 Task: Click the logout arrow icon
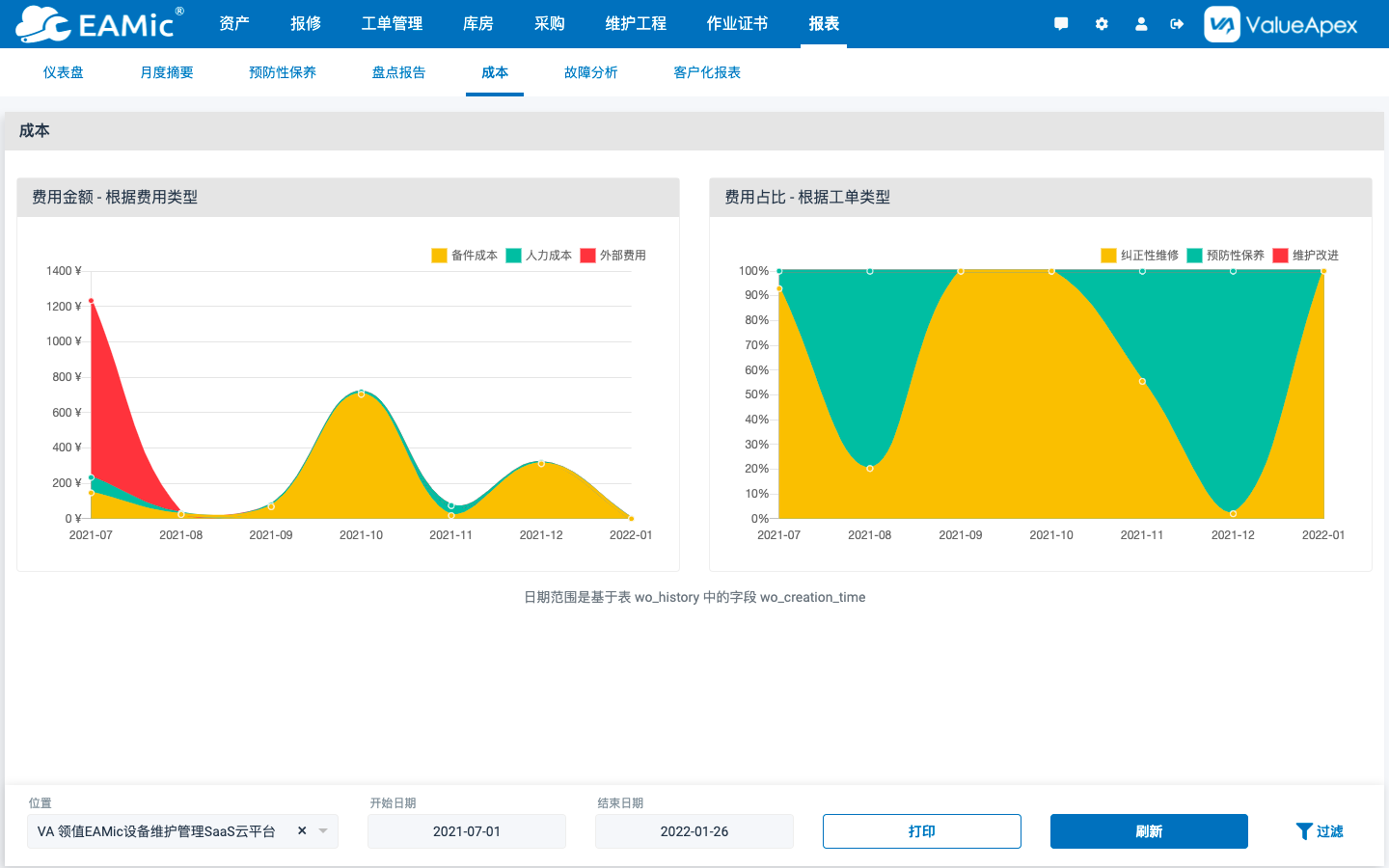[1177, 24]
